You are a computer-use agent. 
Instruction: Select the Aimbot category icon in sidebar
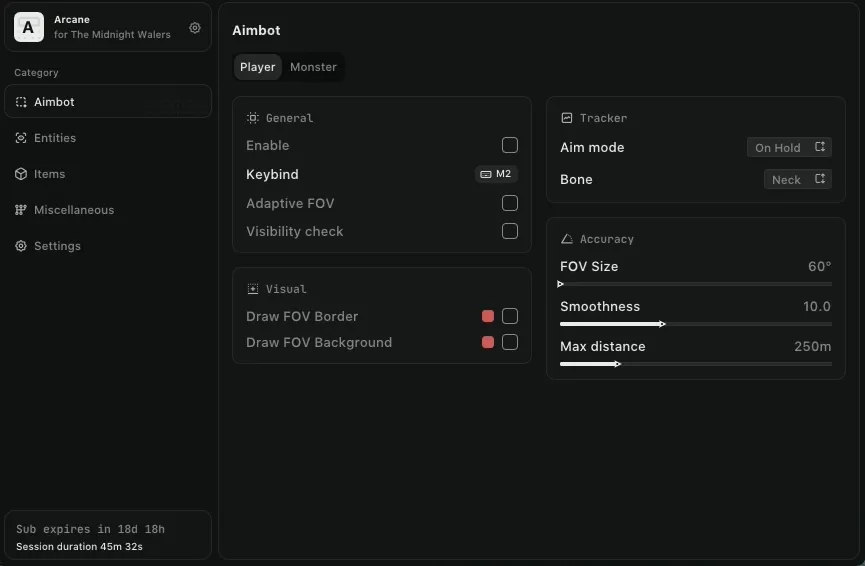21,102
